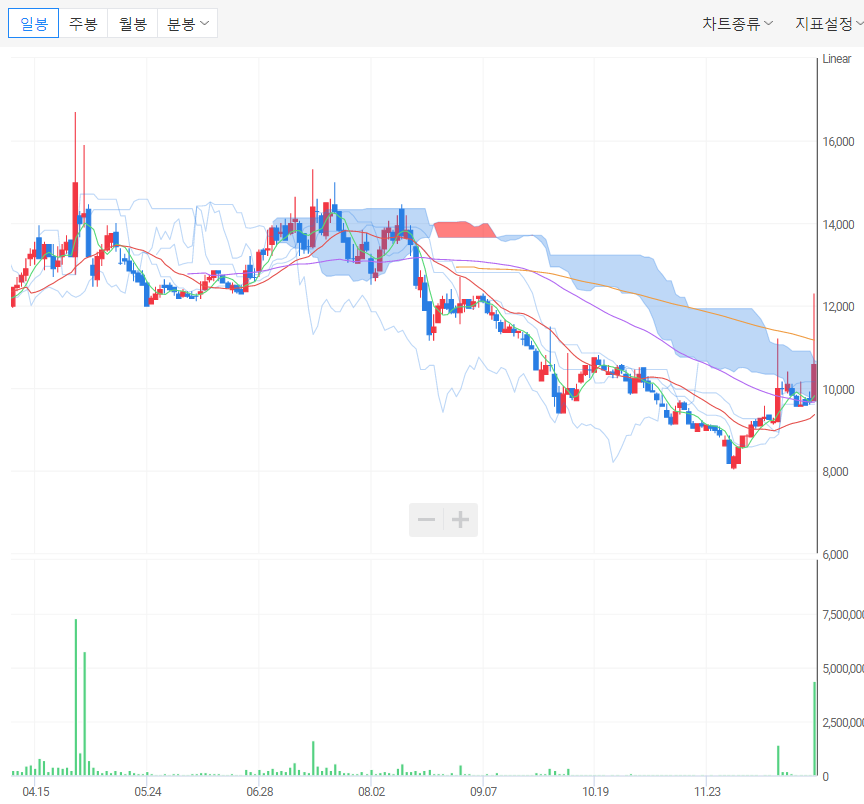Zoom in chart with plus icon
The width and height of the screenshot is (864, 804).
[x=460, y=520]
